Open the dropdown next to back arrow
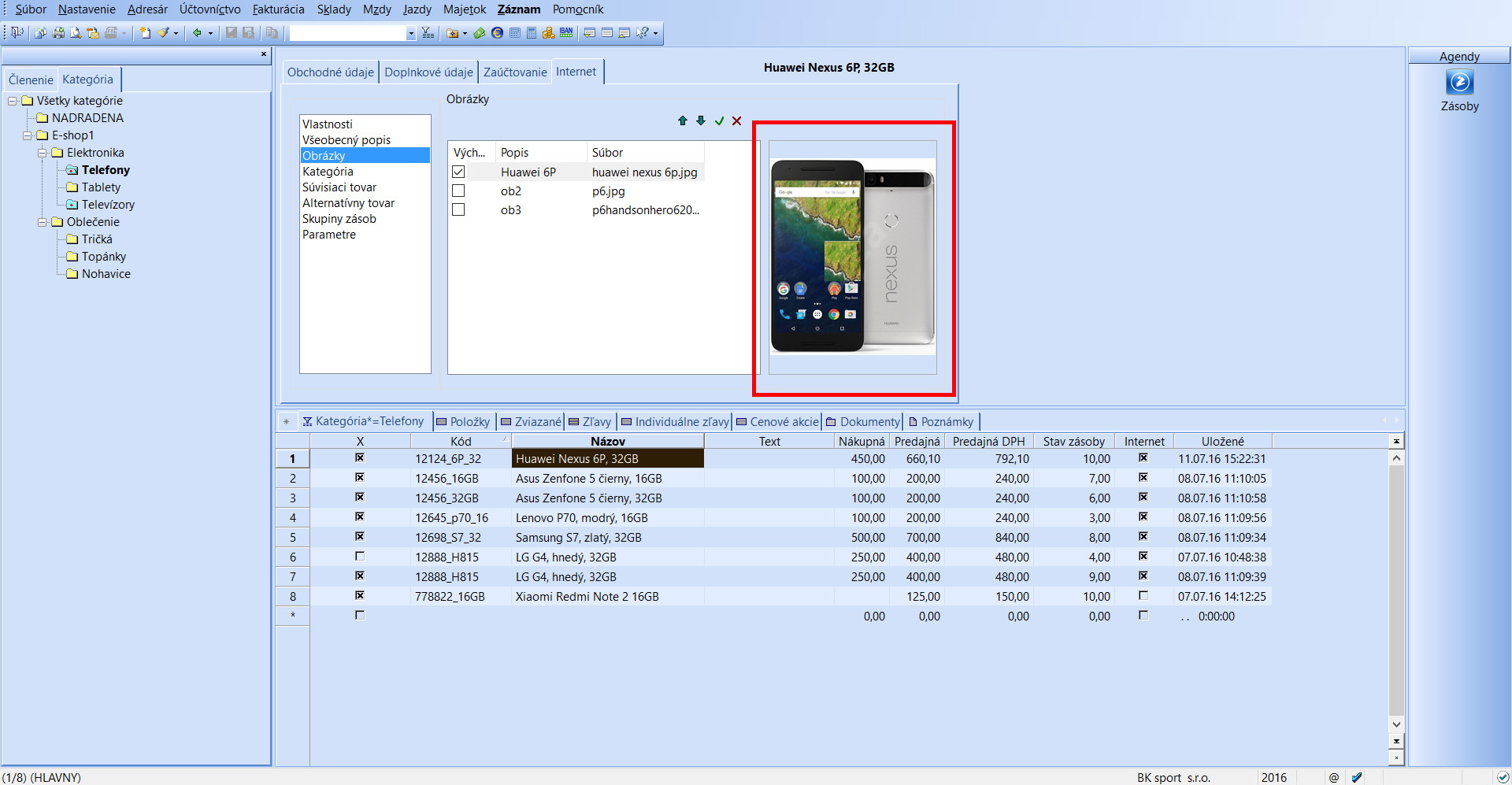Screen dimensions: 1512x785 (210, 33)
